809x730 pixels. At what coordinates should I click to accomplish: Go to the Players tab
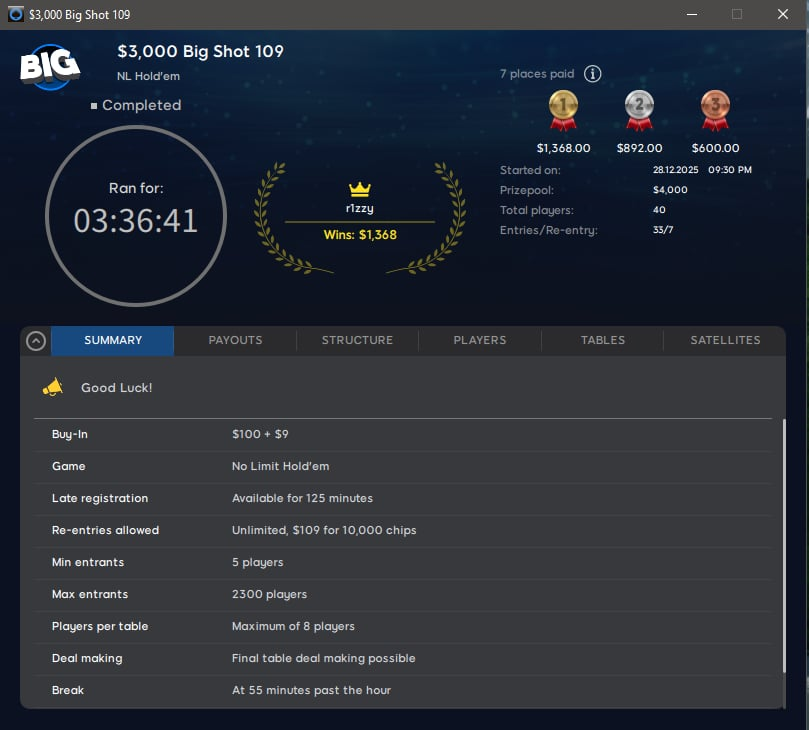pos(480,340)
